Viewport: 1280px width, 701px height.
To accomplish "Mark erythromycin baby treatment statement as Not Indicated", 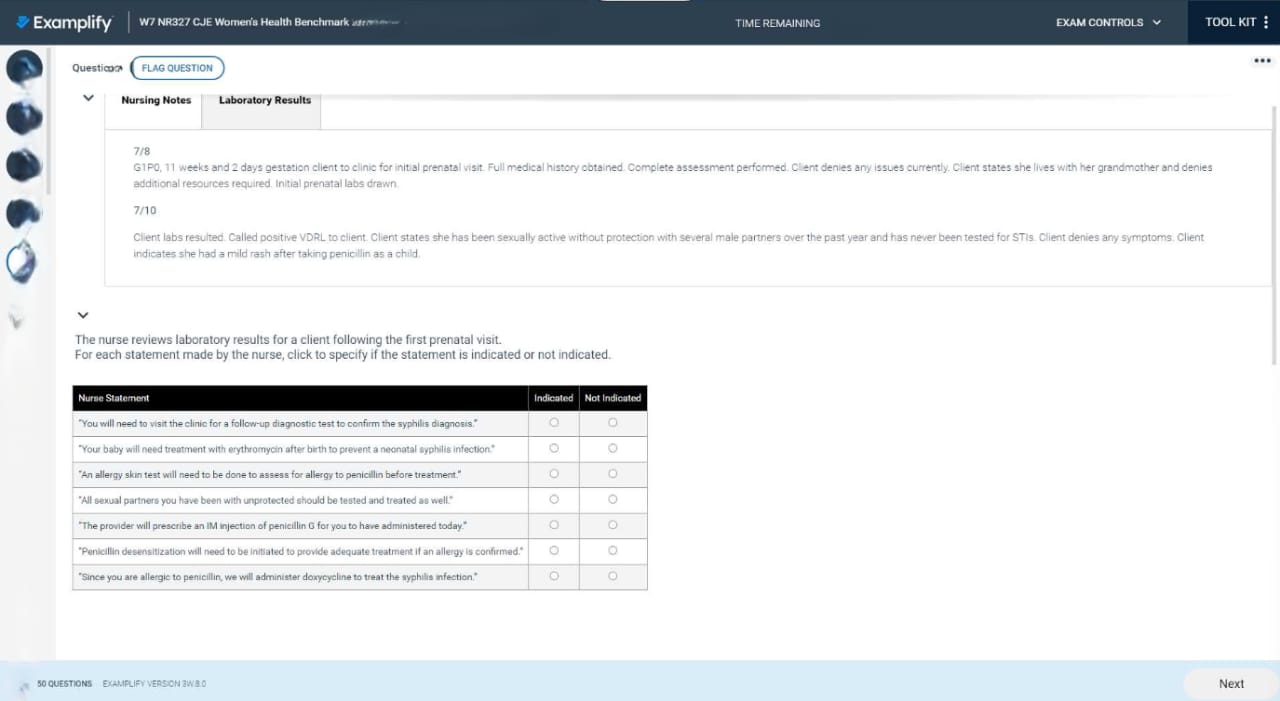I will click(x=613, y=449).
